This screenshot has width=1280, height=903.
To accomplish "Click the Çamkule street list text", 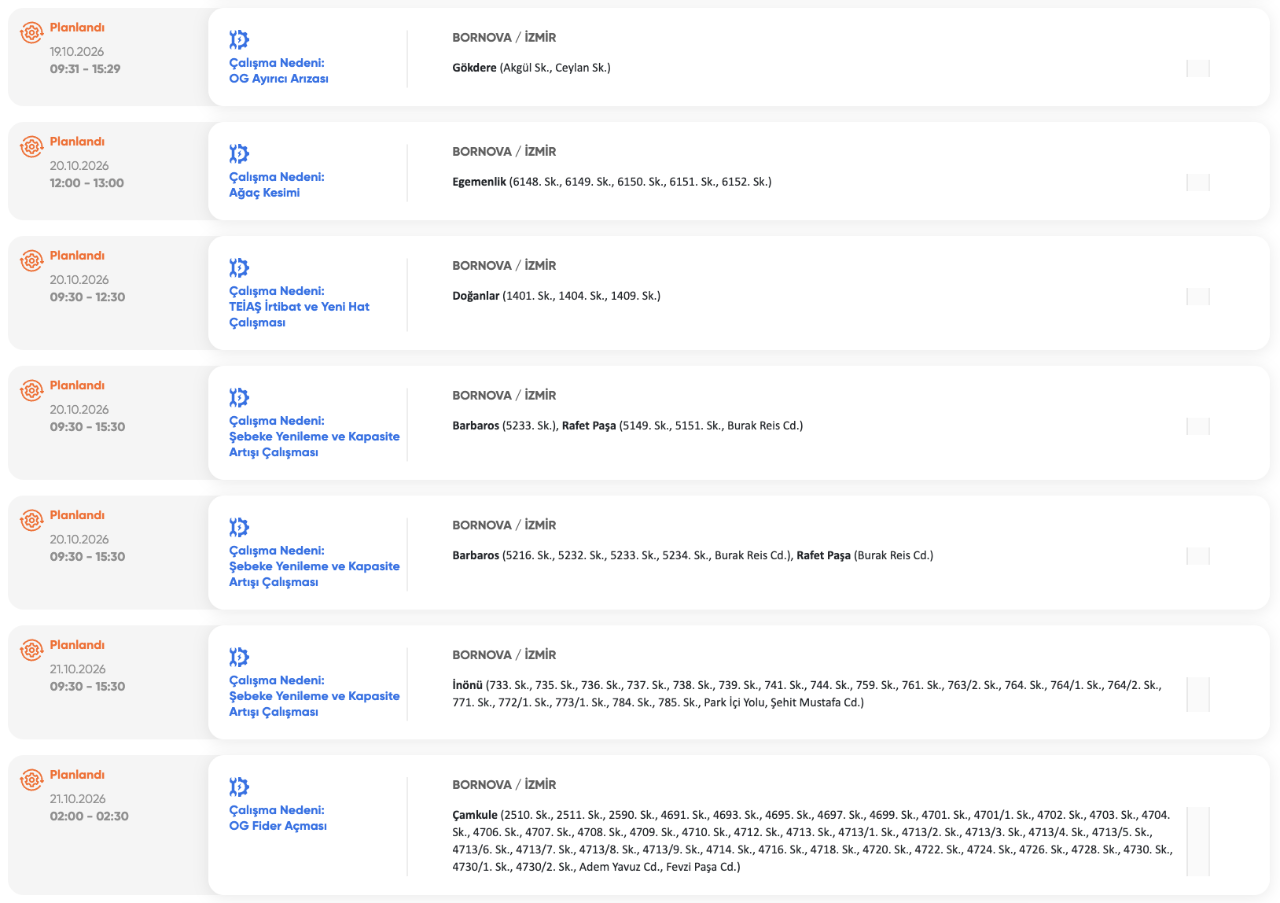I will [x=812, y=841].
